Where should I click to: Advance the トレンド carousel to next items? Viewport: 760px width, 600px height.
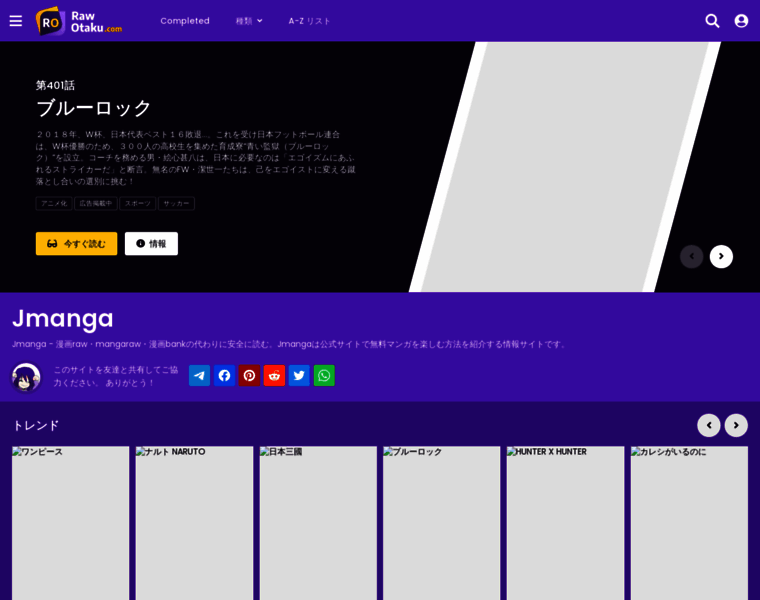coord(736,425)
